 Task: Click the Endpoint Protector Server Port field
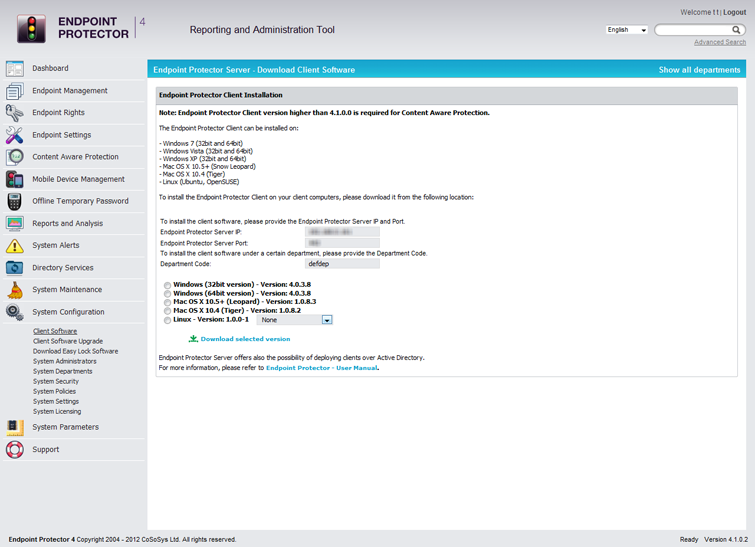pos(342,243)
